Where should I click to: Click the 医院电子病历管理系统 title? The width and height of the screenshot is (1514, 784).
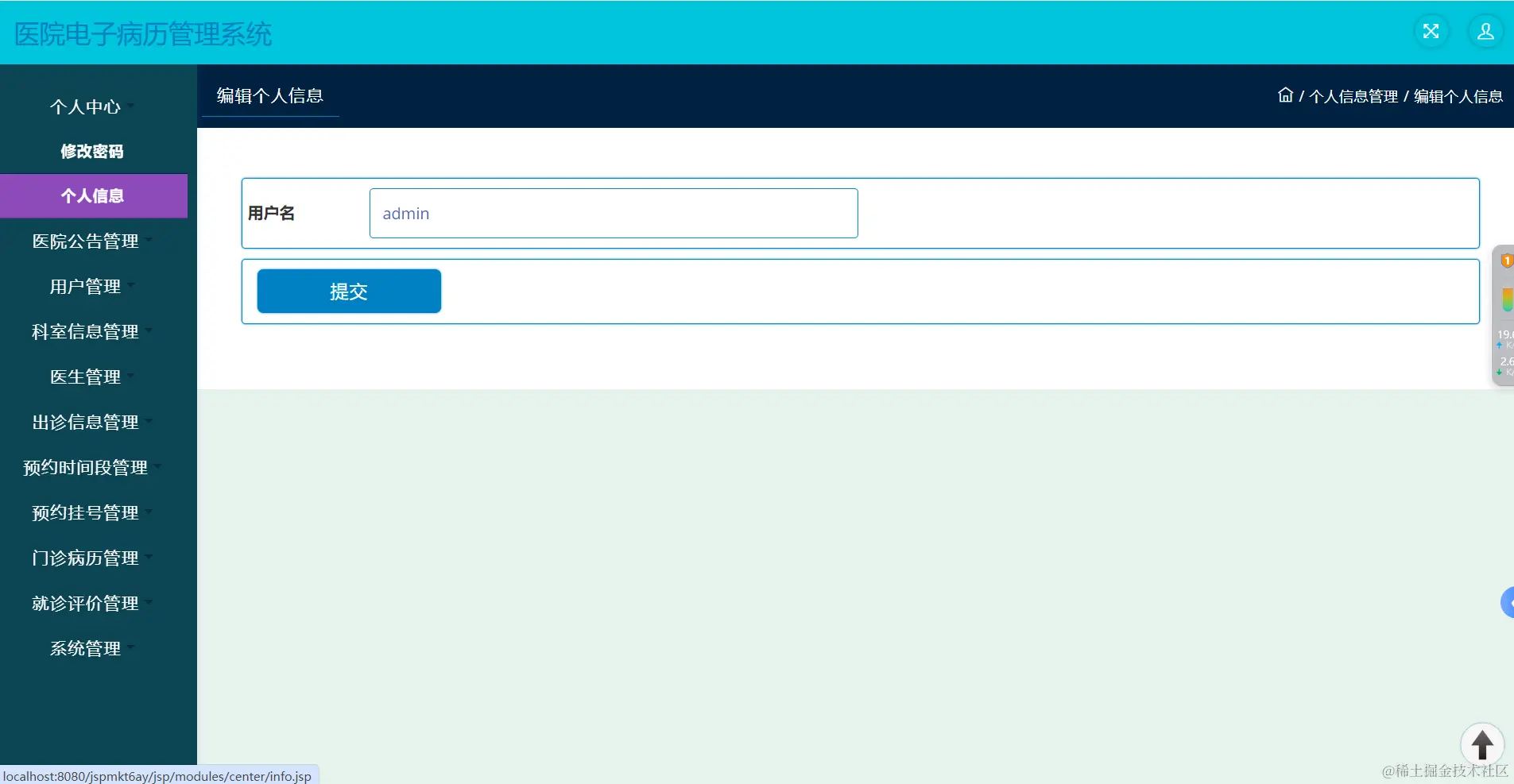click(143, 33)
